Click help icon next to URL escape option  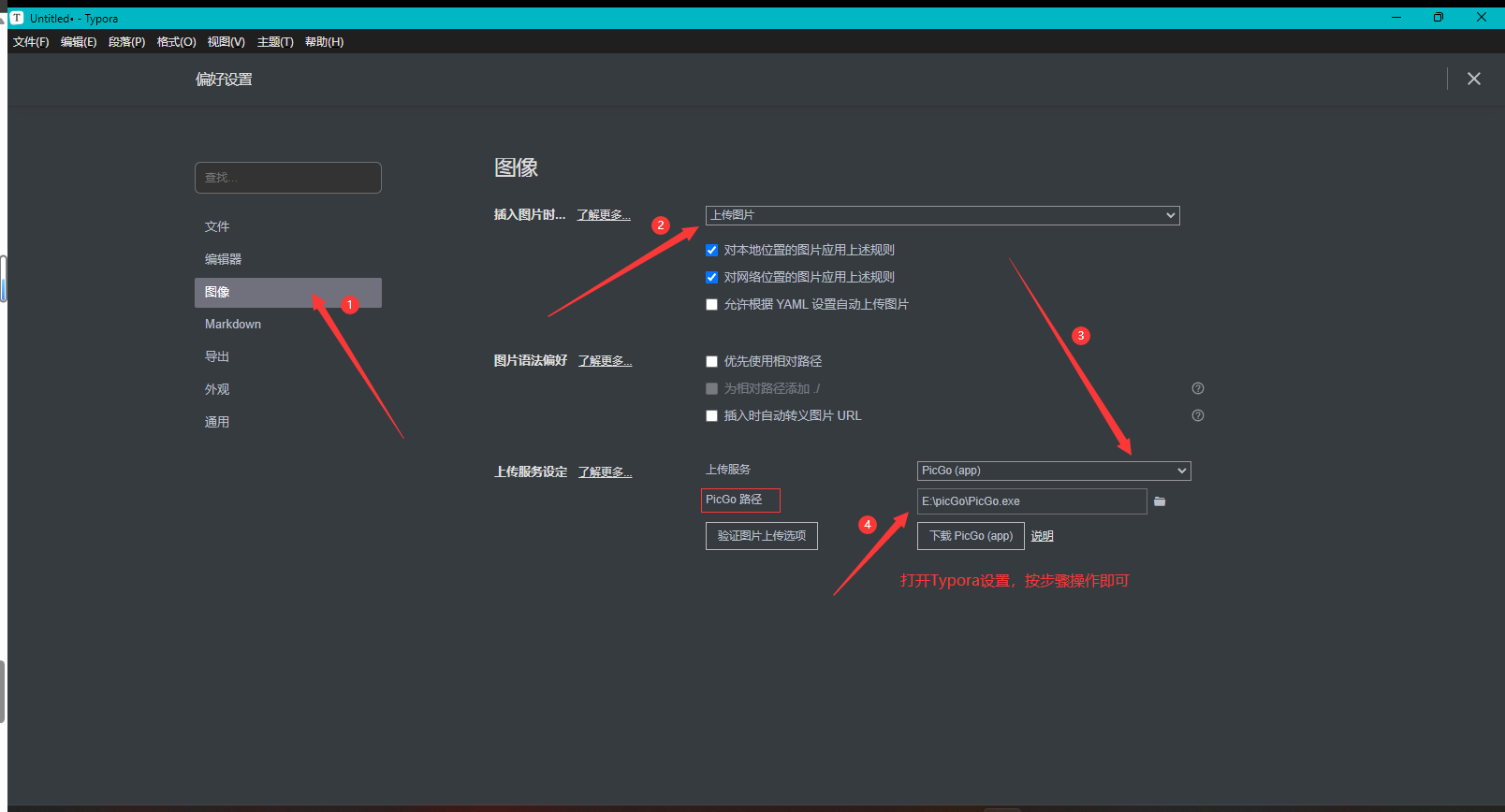pos(1197,415)
